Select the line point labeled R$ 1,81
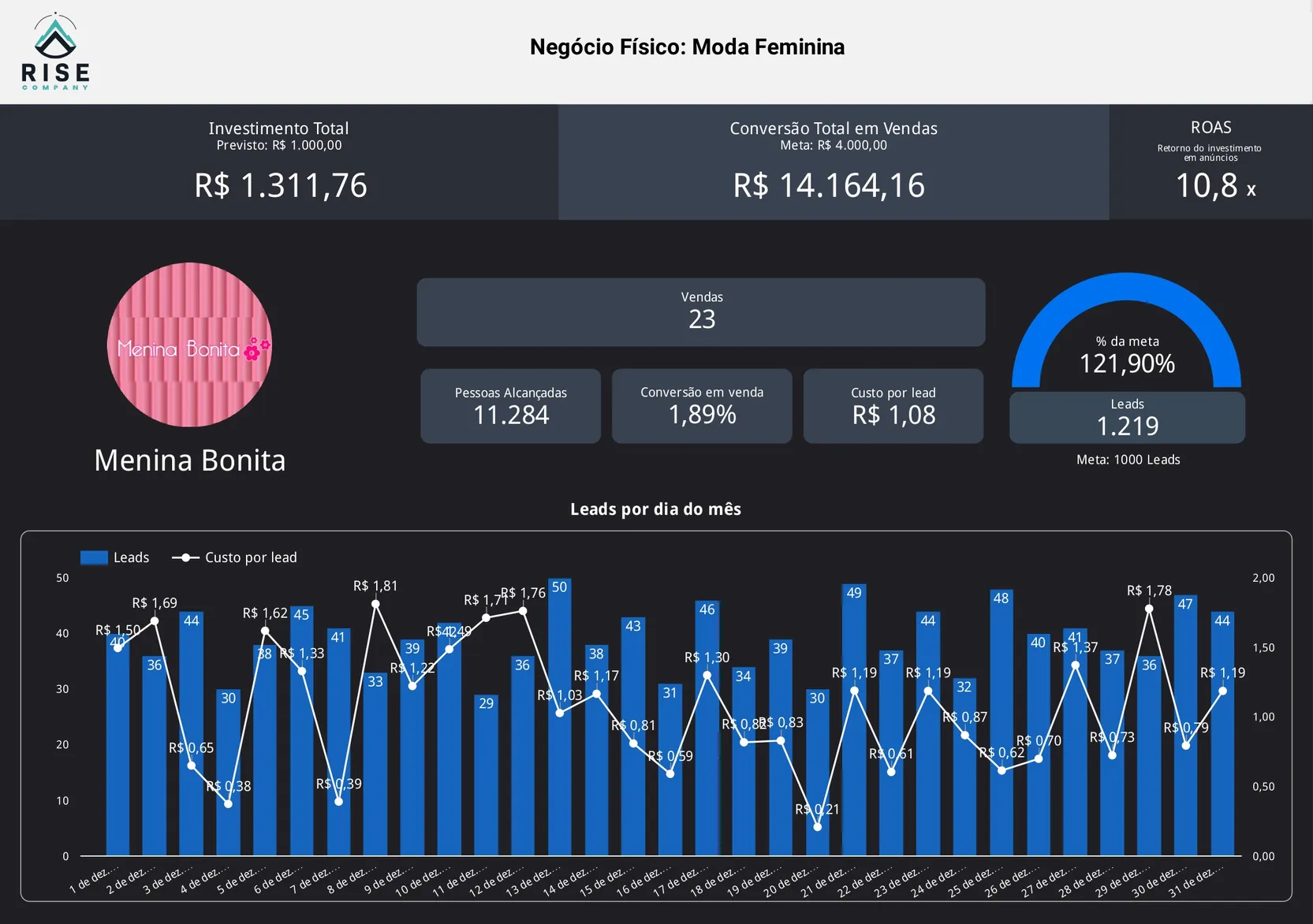 click(x=375, y=604)
